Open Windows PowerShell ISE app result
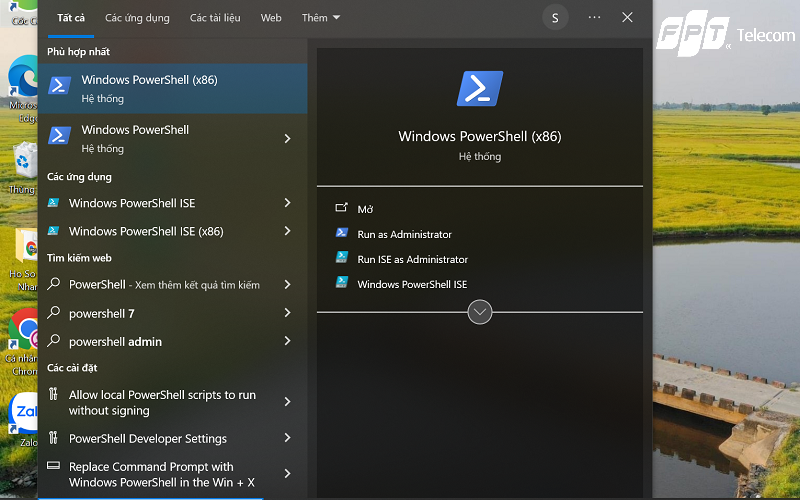 pos(172,203)
